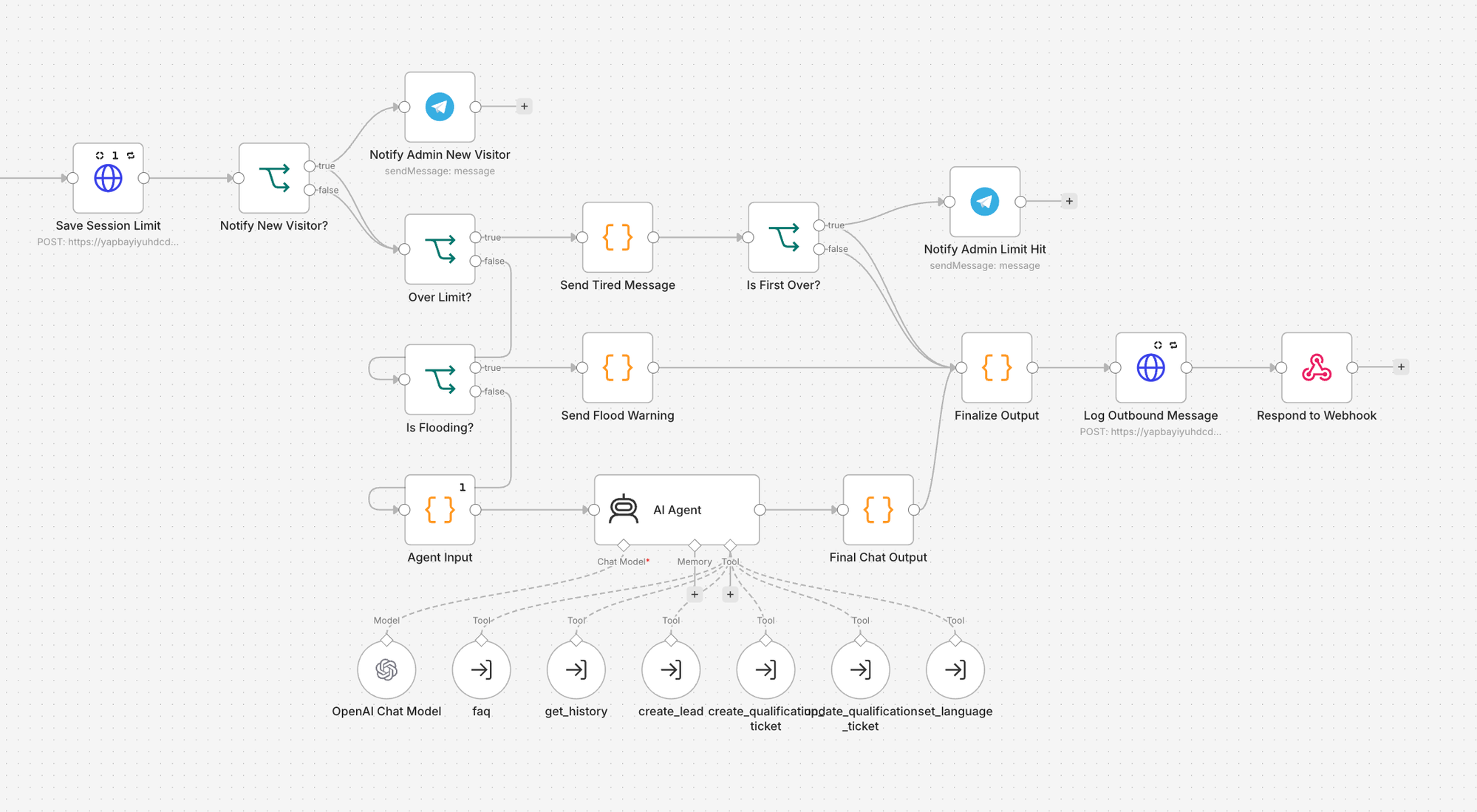The image size is (1477, 812).
Task: Click the input connector of Finalize Output
Action: 961,367
